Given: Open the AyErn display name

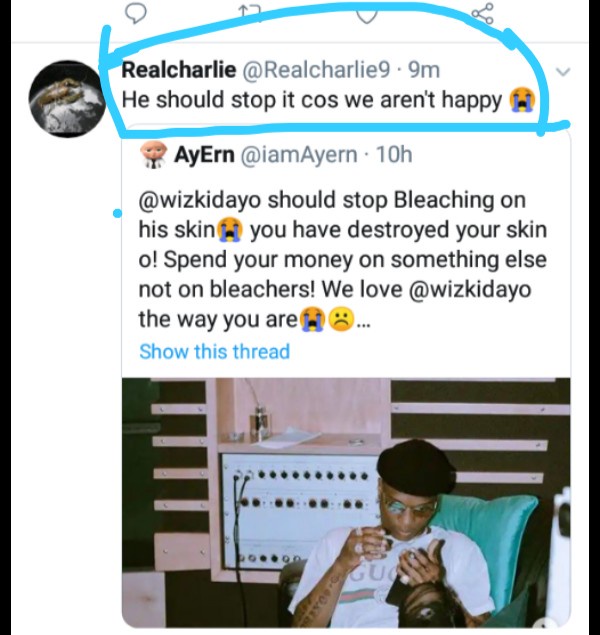Looking at the screenshot, I should pyautogui.click(x=203, y=155).
